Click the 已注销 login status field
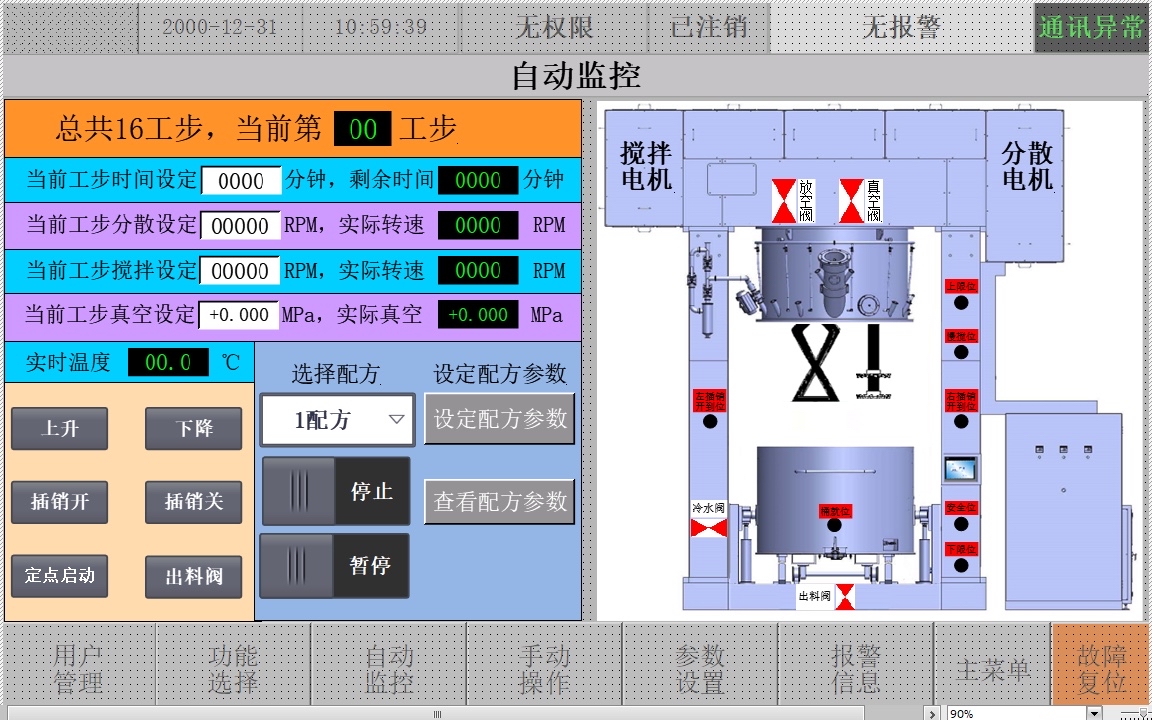This screenshot has height=720, width=1152. 709,28
